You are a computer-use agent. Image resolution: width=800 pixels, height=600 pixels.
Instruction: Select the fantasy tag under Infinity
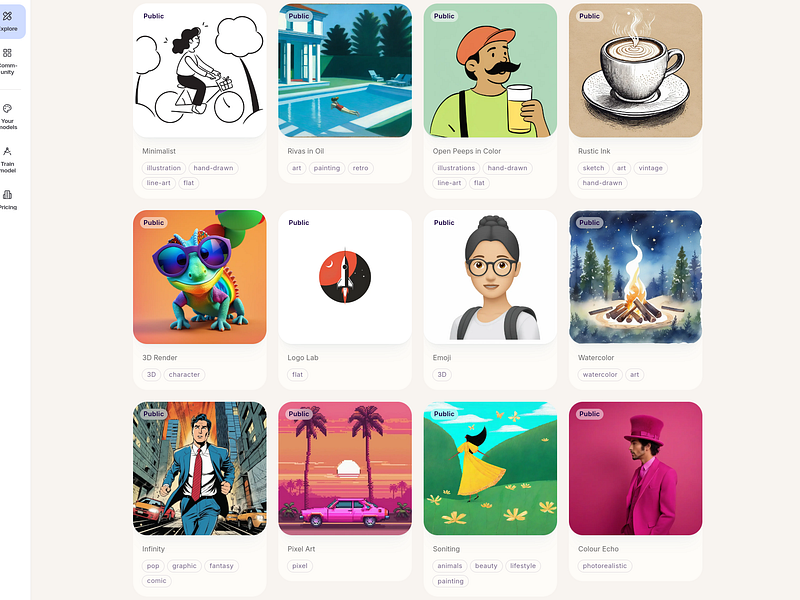point(221,566)
